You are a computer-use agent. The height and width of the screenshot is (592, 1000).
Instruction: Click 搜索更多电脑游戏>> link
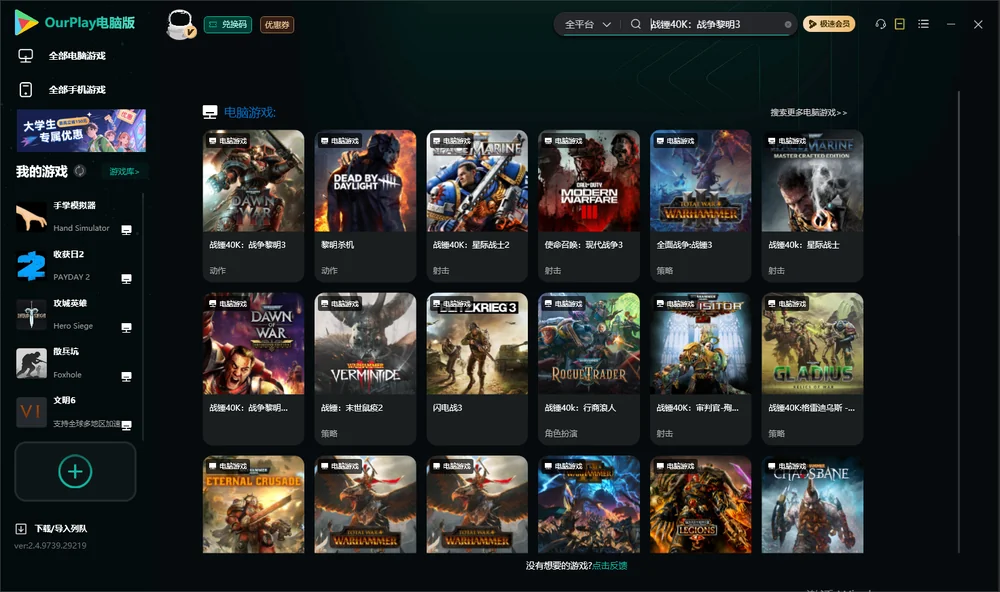coord(808,112)
